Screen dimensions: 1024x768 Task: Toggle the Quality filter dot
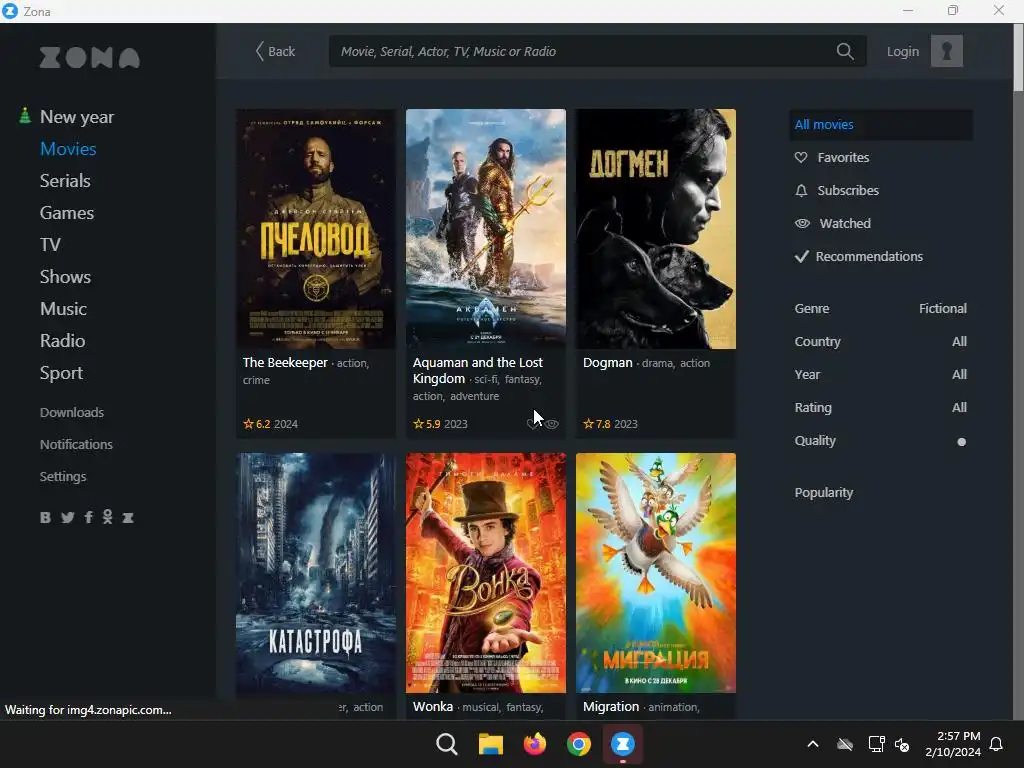(x=961, y=441)
